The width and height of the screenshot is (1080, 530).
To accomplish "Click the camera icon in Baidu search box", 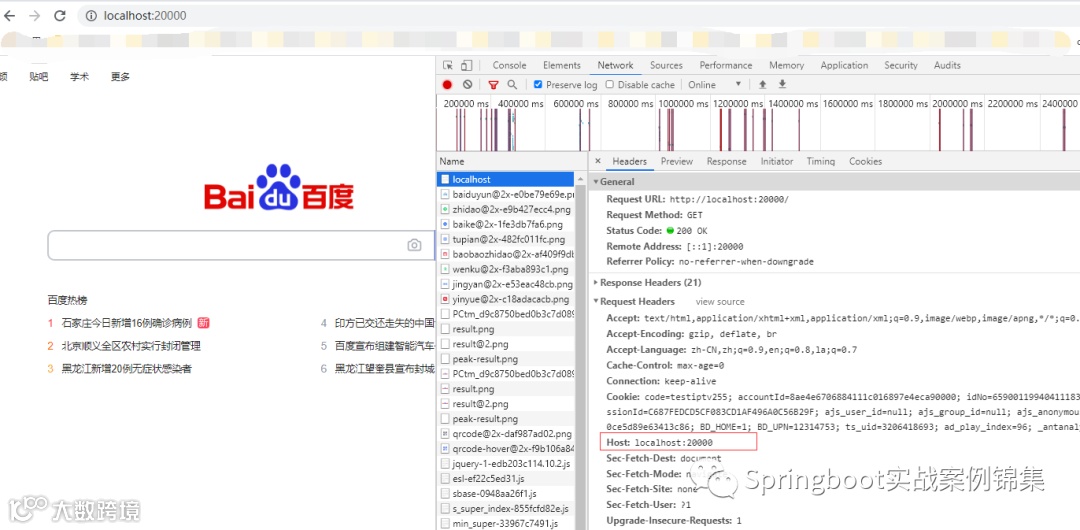I will click(414, 245).
